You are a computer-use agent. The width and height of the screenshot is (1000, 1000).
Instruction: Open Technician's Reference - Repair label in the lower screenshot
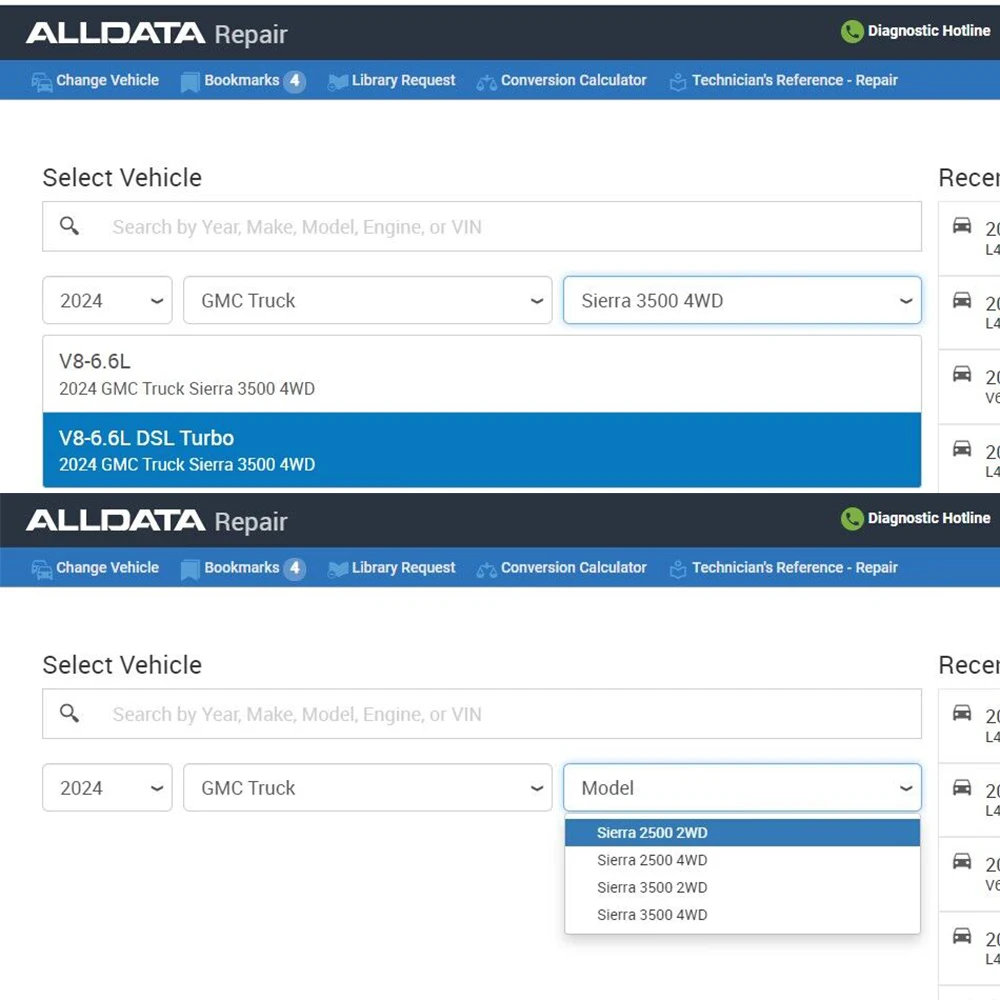[795, 568]
